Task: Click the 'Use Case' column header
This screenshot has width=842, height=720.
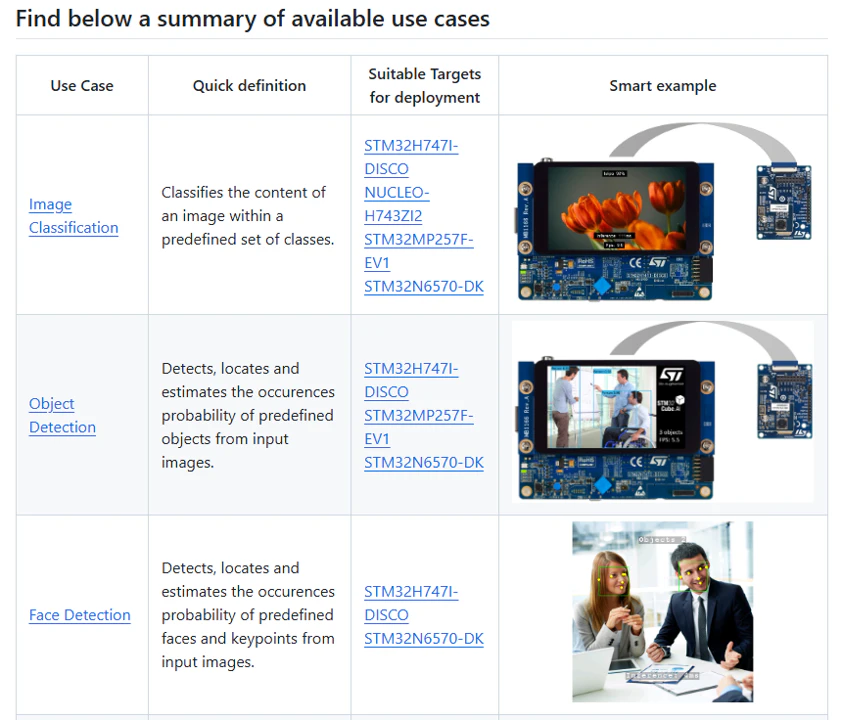Action: [x=82, y=86]
